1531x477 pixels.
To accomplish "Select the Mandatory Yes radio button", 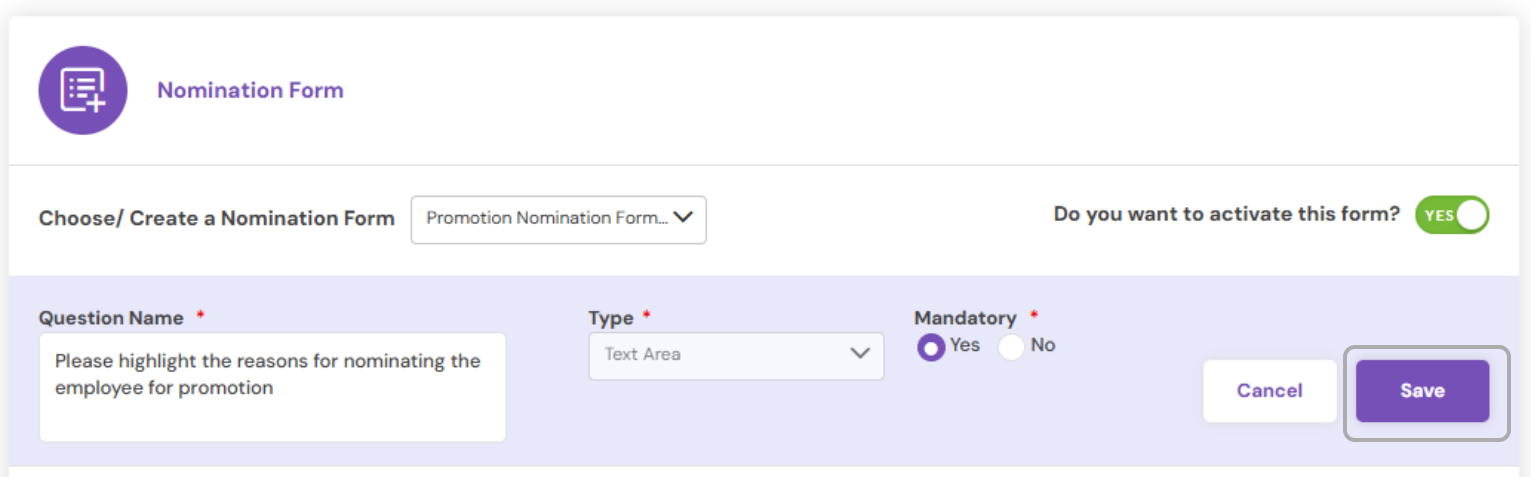I will click(x=931, y=347).
